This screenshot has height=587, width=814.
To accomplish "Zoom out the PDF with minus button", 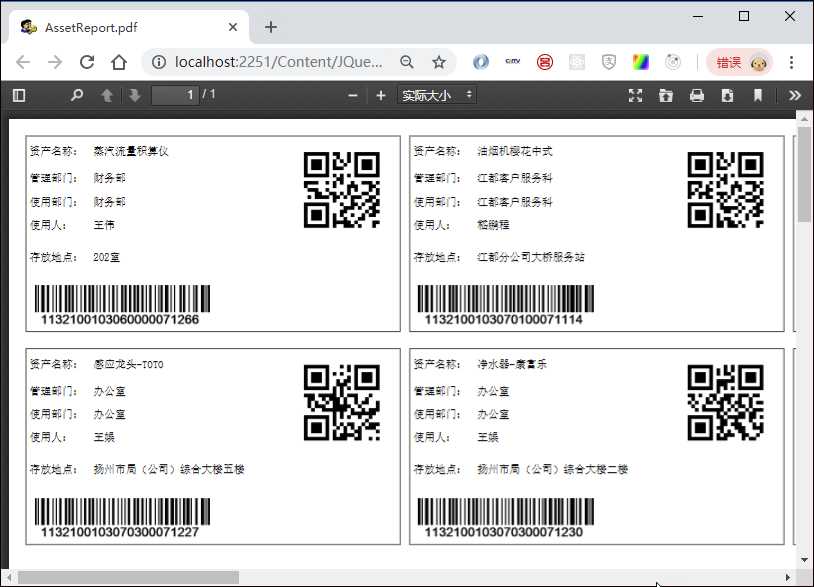I will 353,95.
